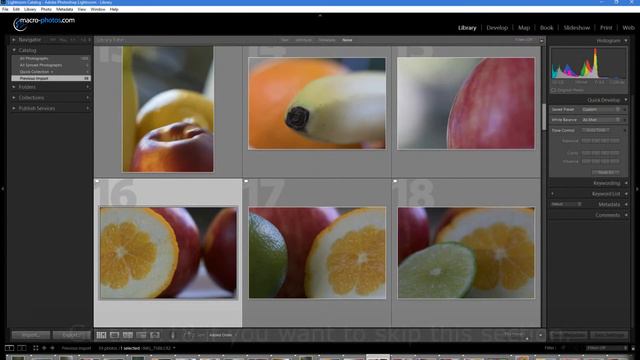Switch to the Map module
This screenshot has width=640, height=360.
coord(524,28)
